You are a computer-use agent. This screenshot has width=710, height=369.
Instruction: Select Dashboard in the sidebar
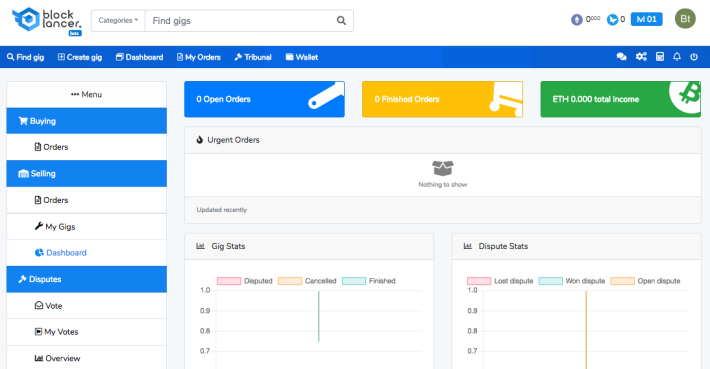pos(86,253)
